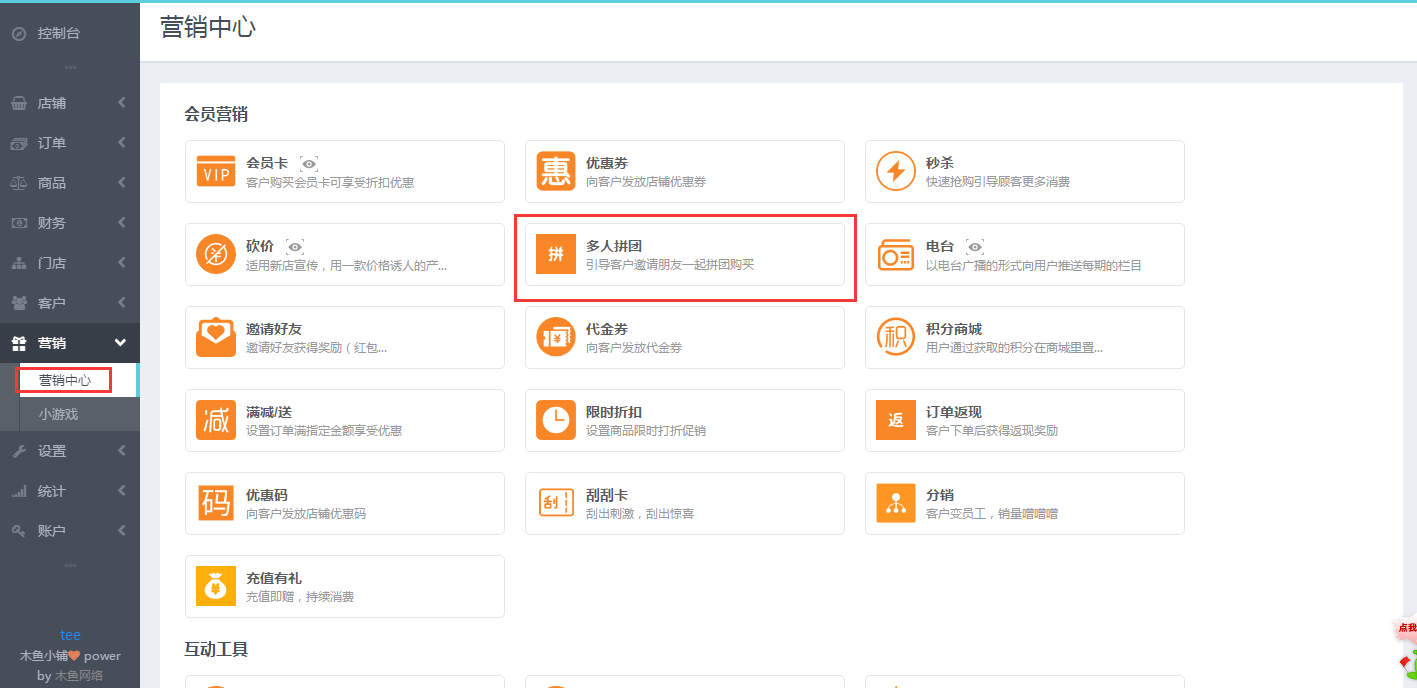Expand the 统计 menu chevron
The image size is (1417, 688).
click(121, 491)
